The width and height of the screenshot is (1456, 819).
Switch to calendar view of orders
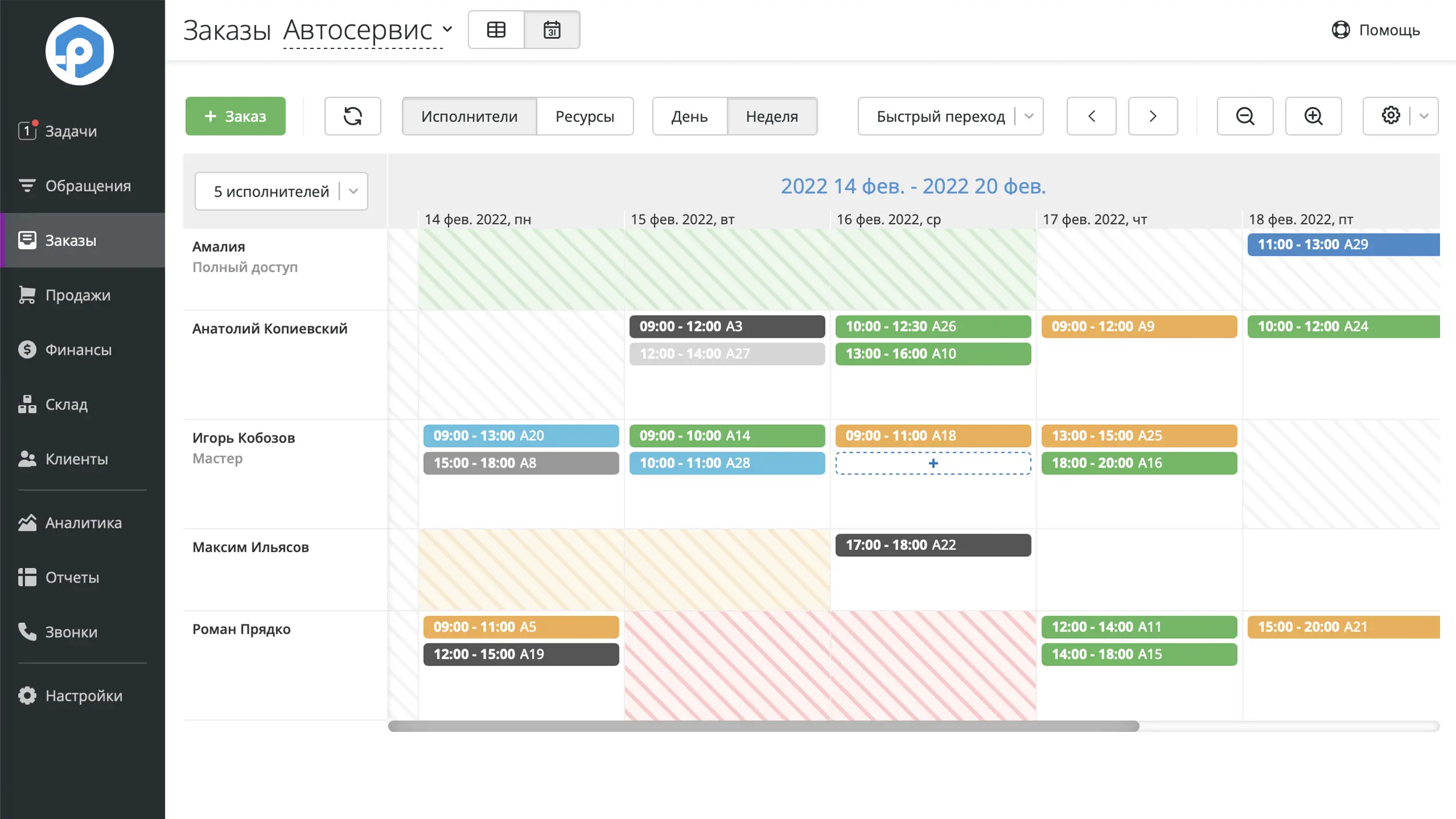coord(552,30)
